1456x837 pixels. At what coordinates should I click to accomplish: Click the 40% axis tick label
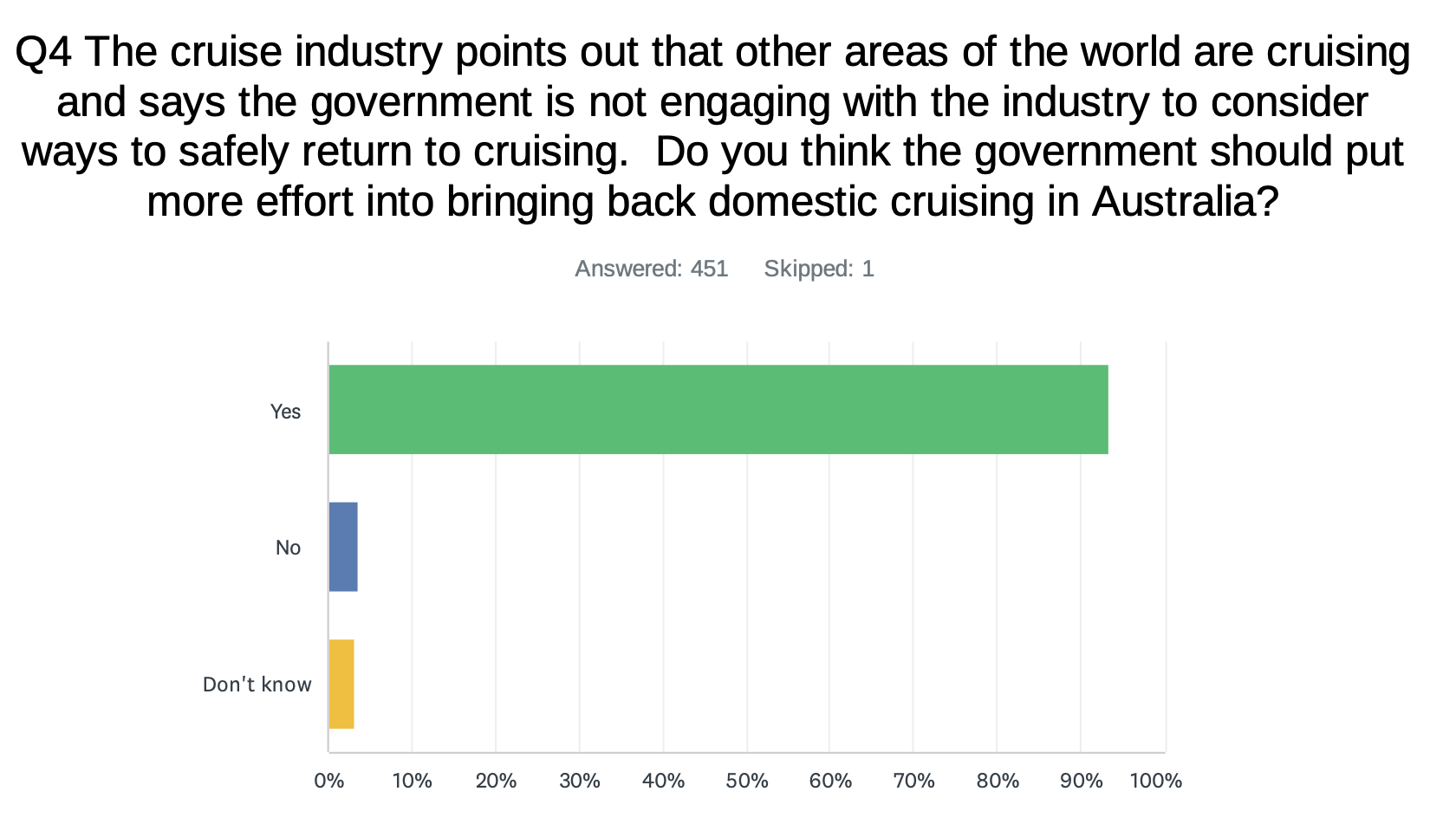click(x=664, y=781)
